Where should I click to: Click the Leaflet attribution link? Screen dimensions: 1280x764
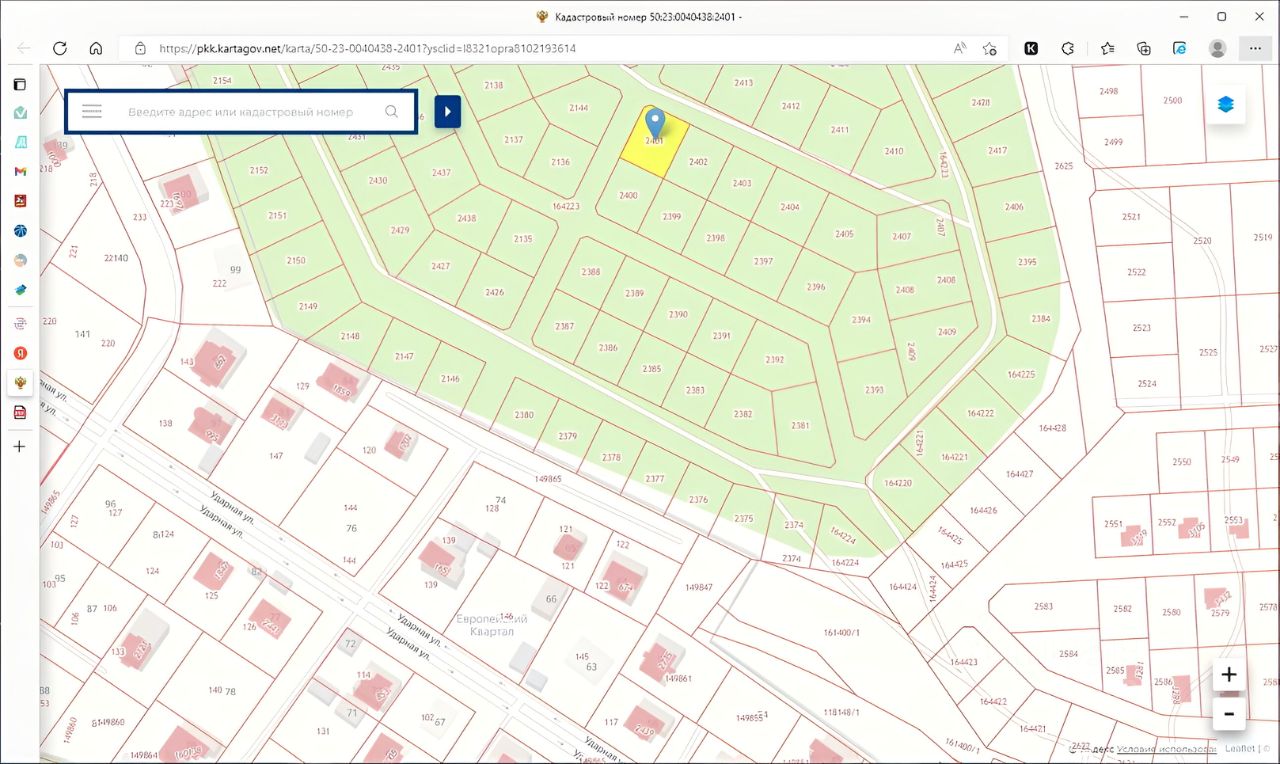(x=1240, y=748)
